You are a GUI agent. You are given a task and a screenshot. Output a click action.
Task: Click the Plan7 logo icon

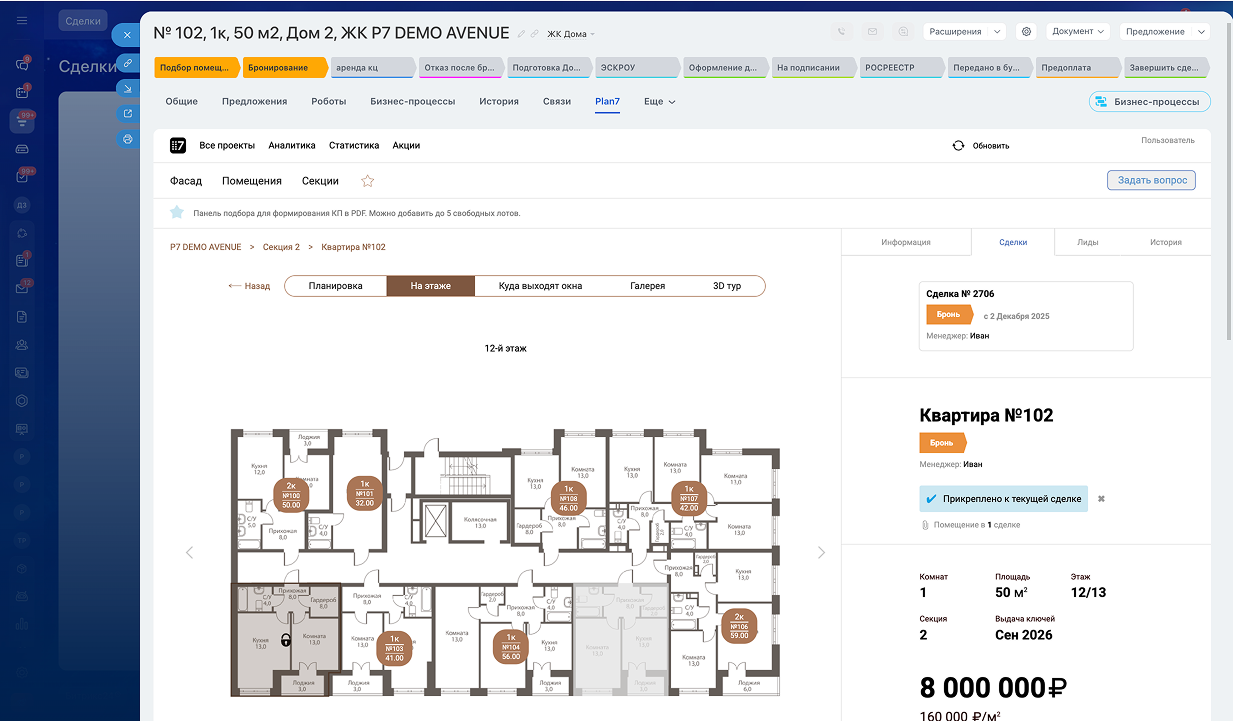point(178,145)
